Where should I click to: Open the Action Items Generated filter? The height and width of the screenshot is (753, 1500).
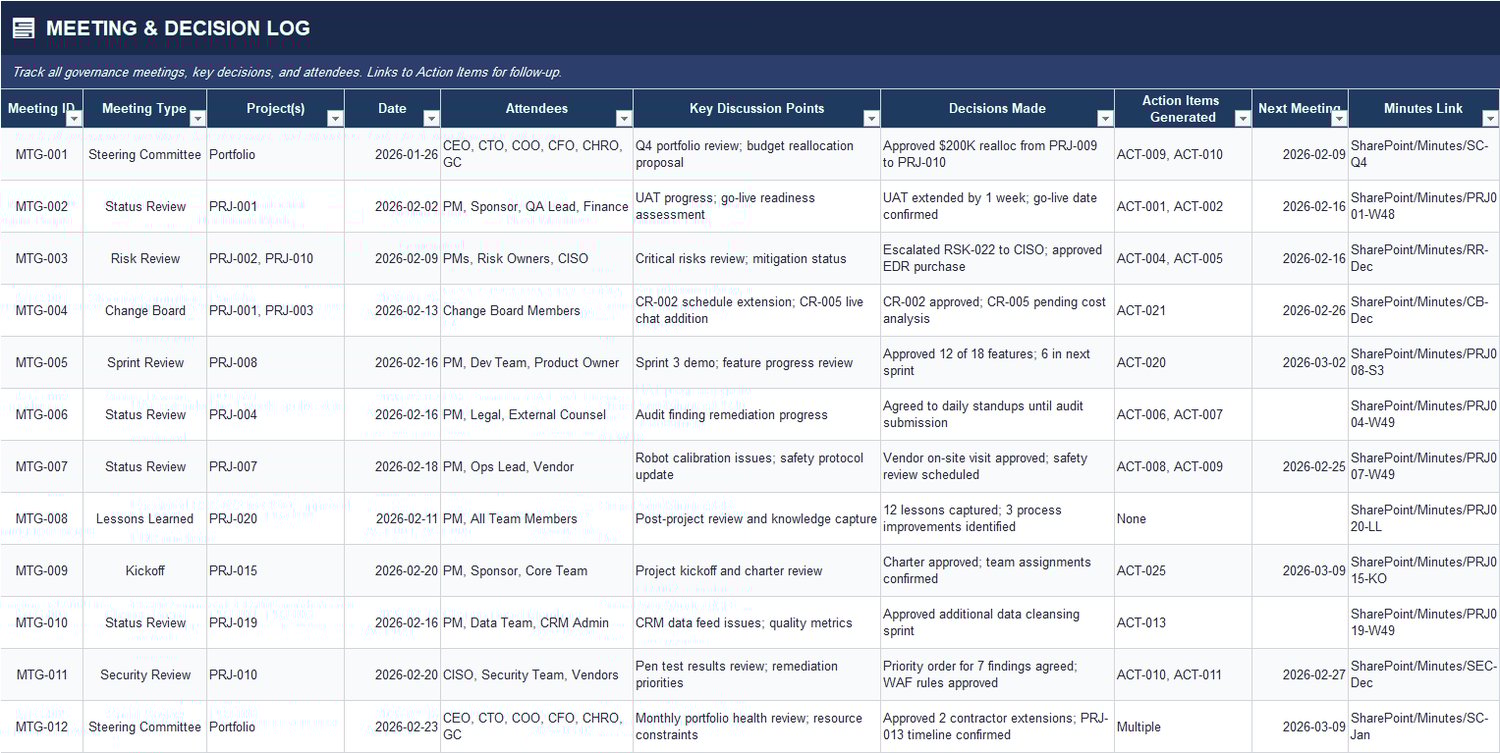tap(1241, 117)
